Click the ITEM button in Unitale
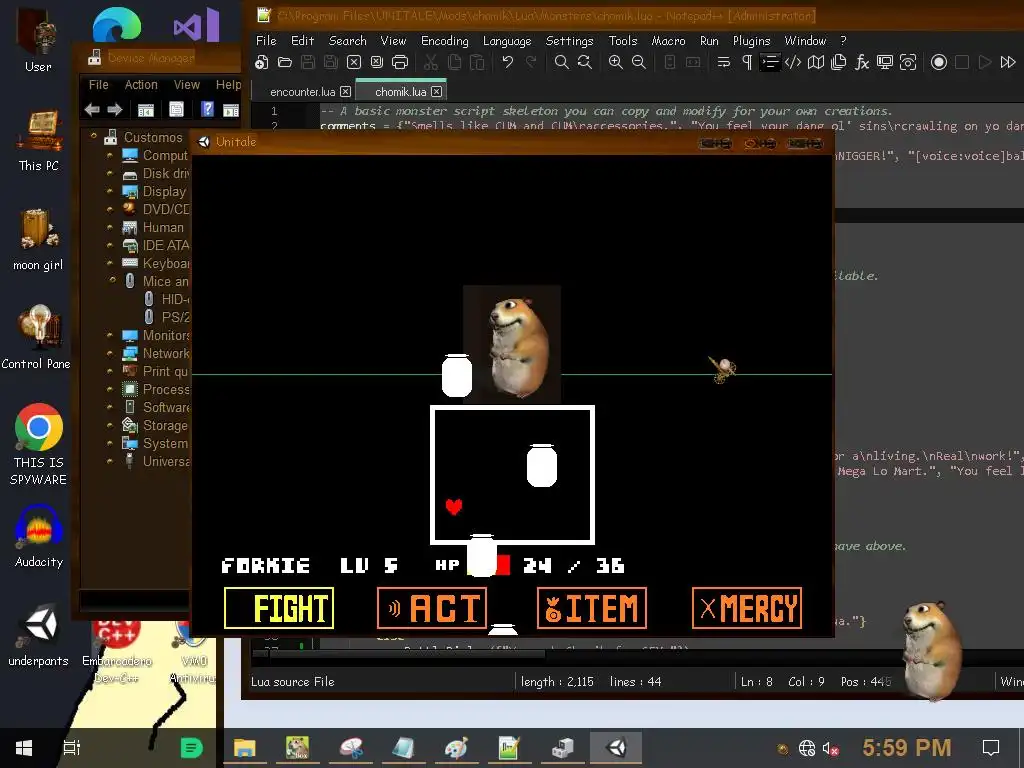This screenshot has height=768, width=1024. pos(592,608)
